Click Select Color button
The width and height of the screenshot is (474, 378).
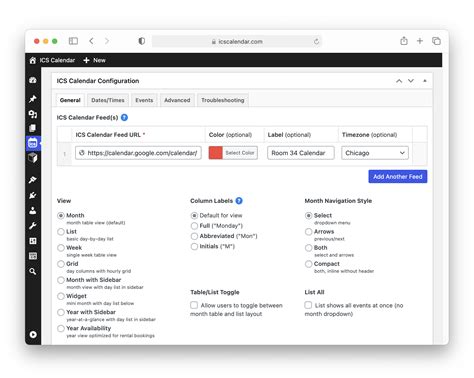pos(240,153)
